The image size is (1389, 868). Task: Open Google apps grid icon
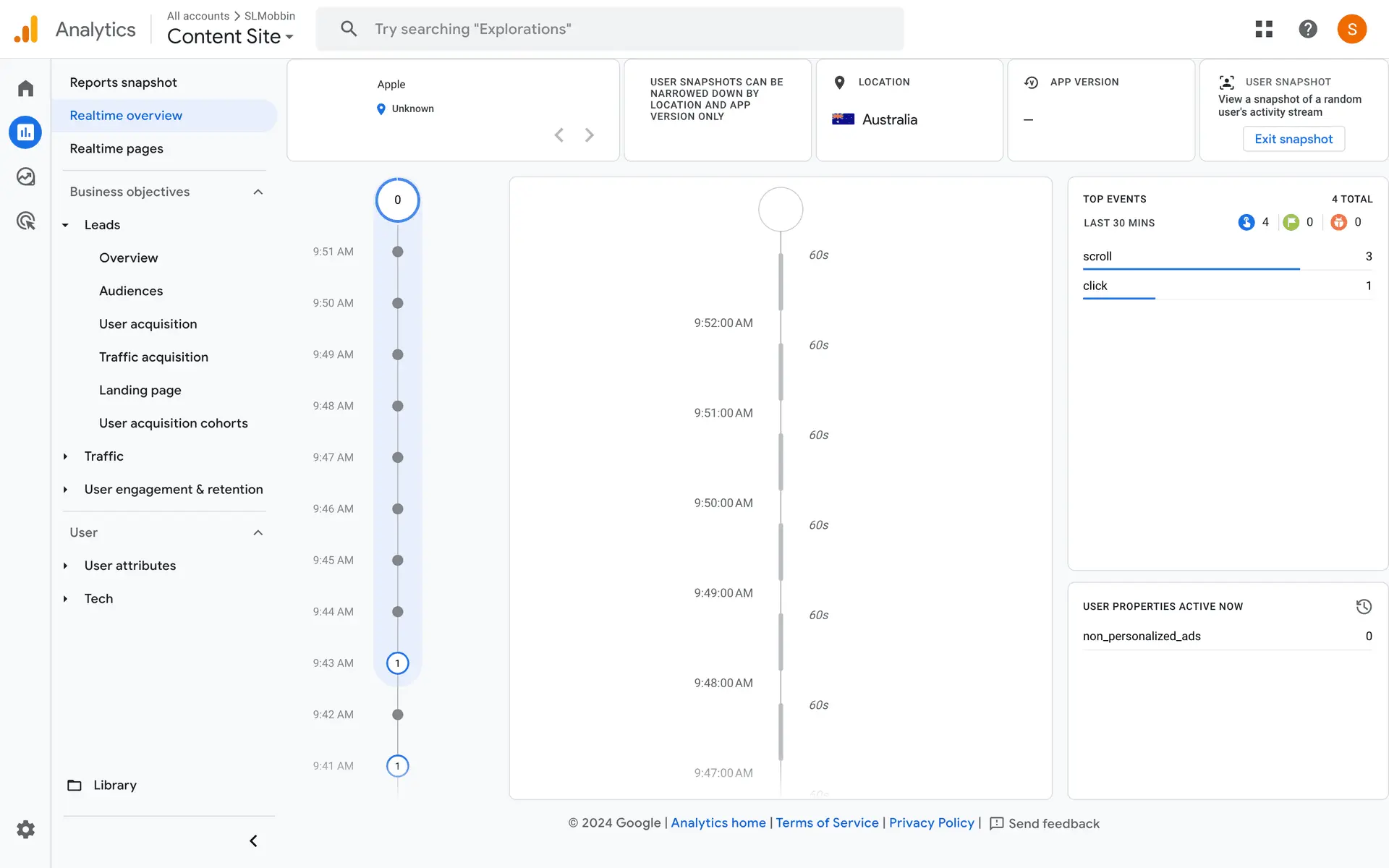click(x=1264, y=29)
